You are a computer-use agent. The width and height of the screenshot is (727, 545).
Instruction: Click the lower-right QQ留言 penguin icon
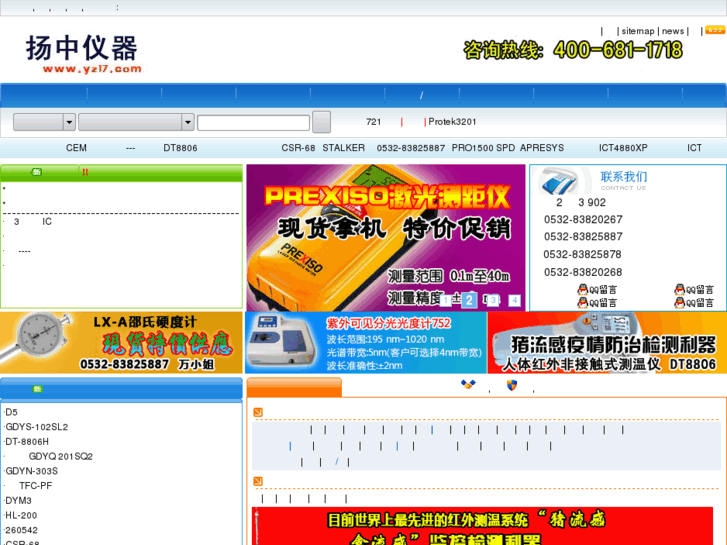[679, 302]
